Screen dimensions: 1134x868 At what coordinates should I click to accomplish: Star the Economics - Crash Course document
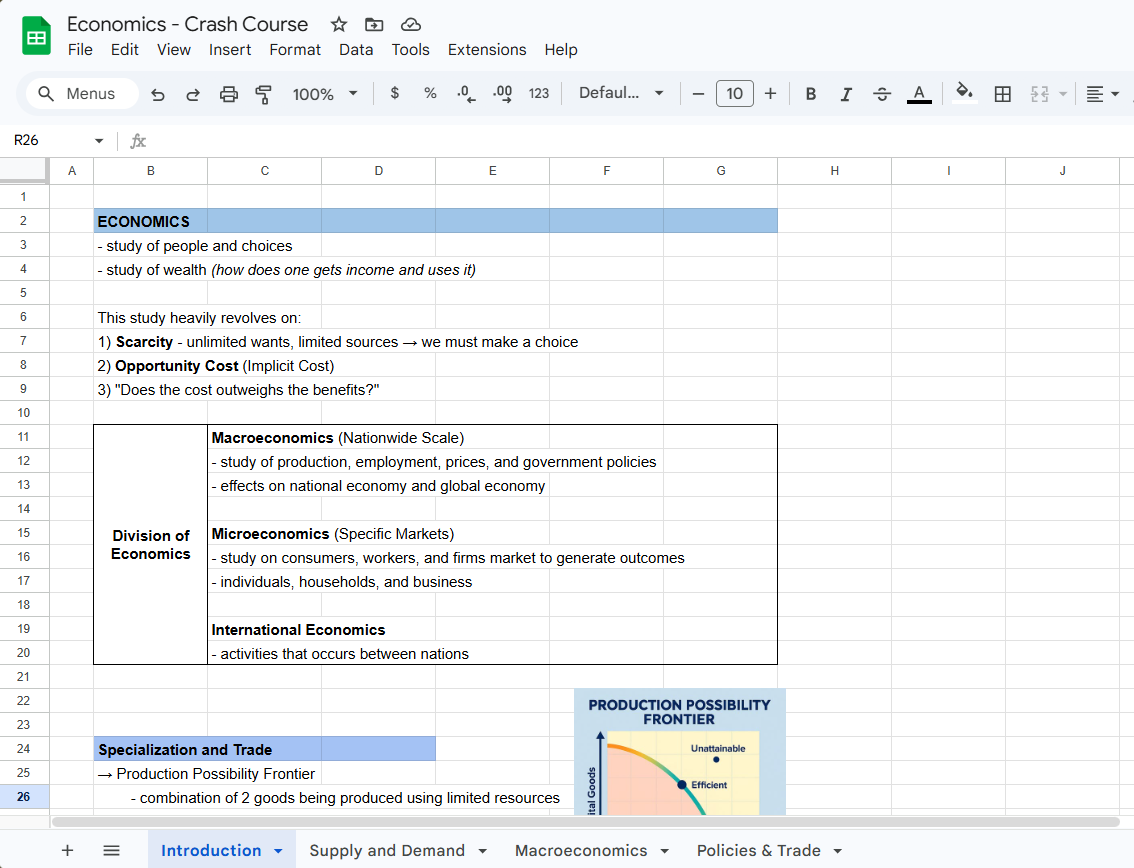[x=338, y=25]
